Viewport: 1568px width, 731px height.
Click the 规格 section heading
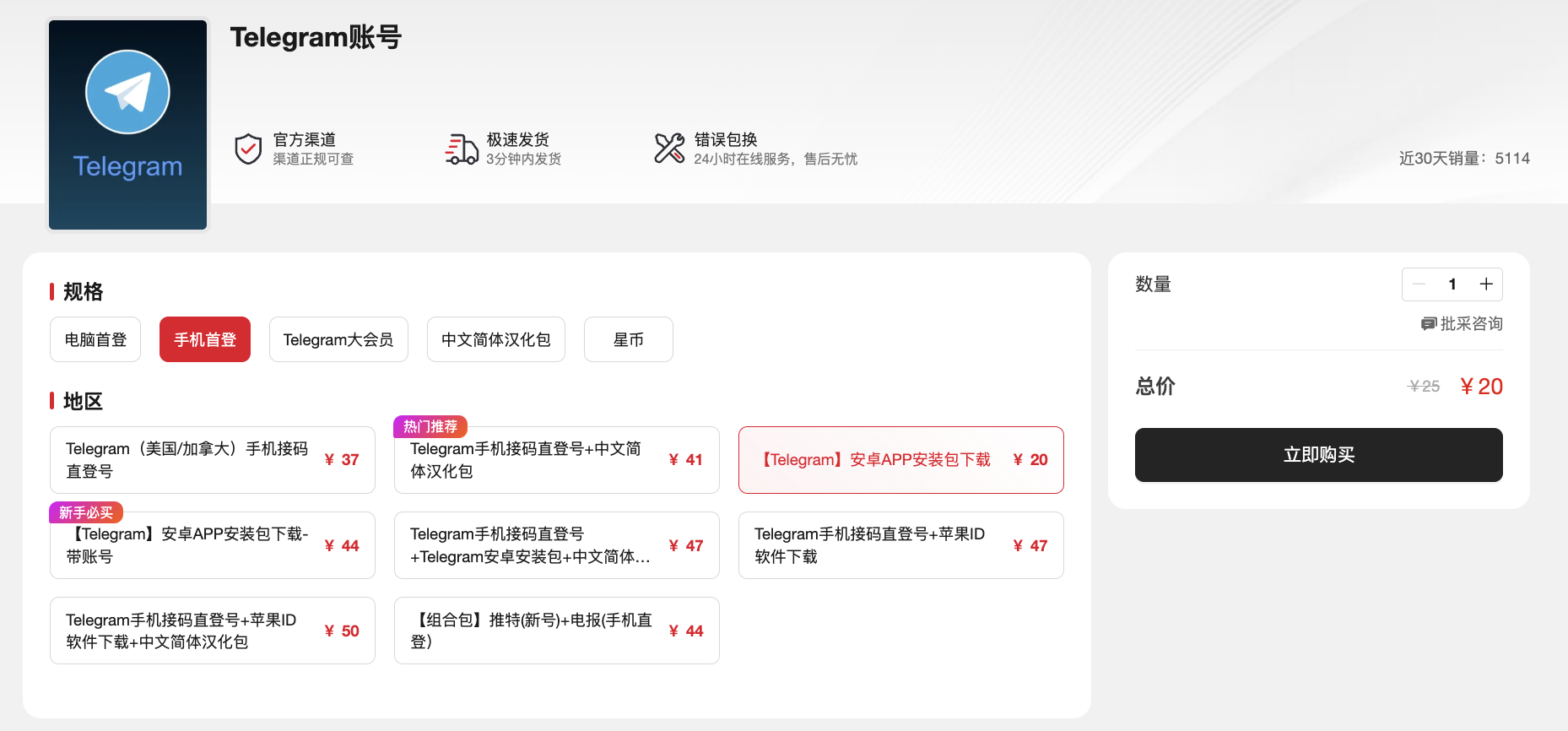83,292
